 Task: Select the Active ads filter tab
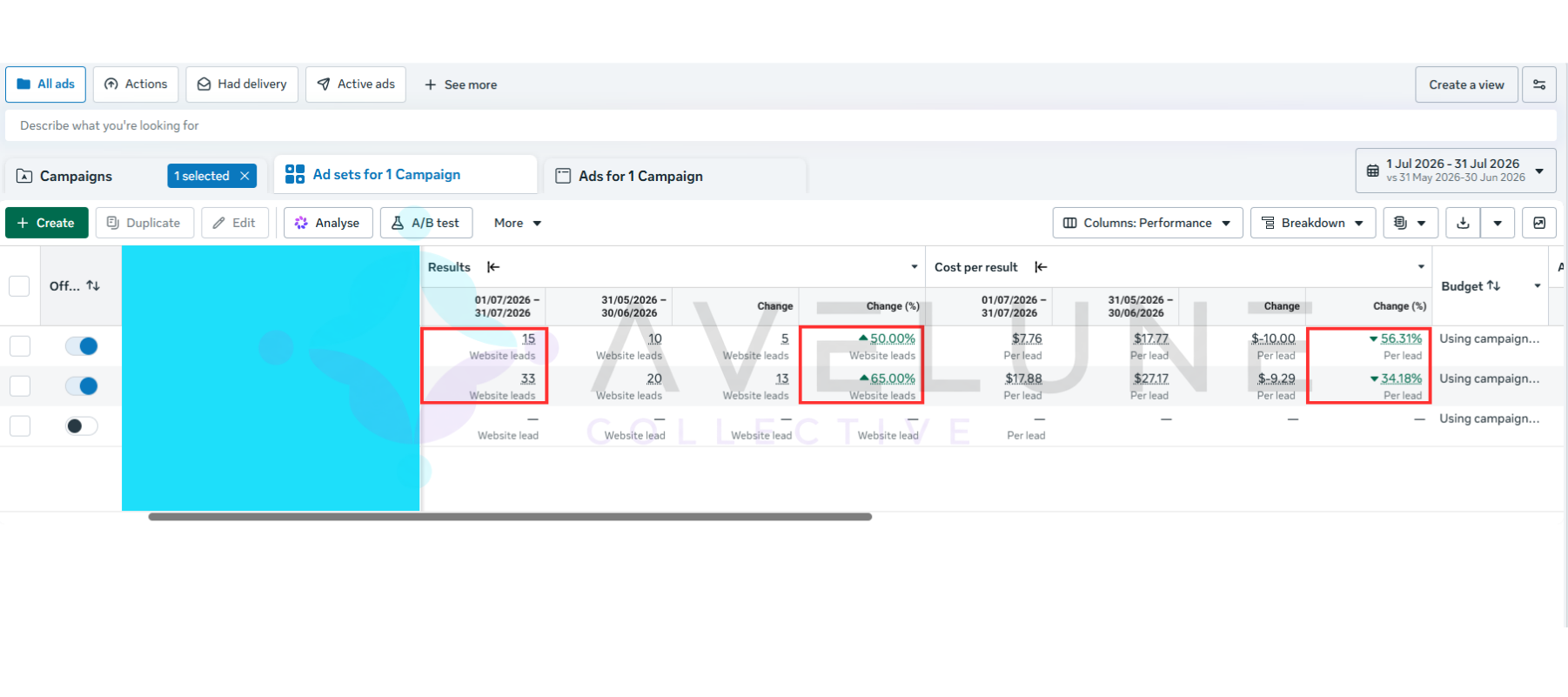click(356, 84)
